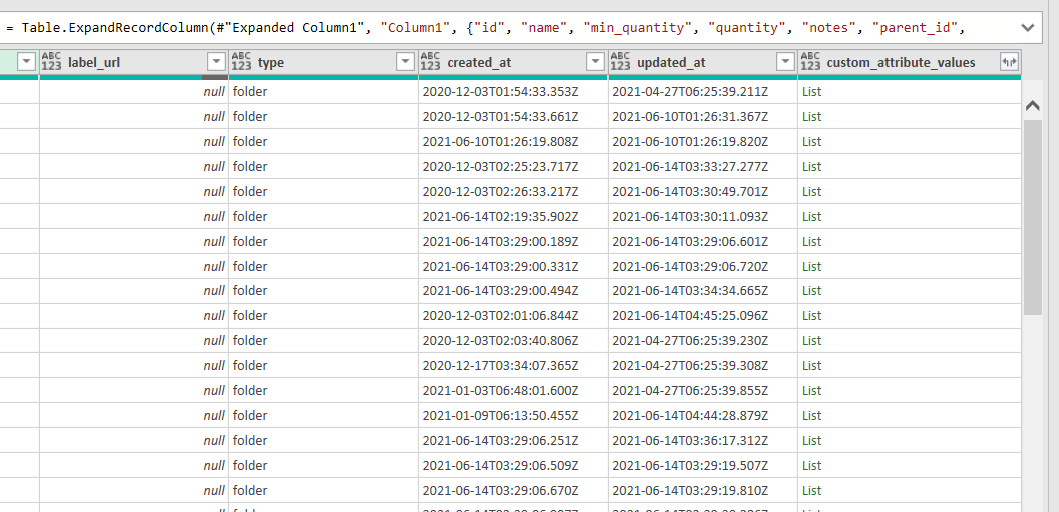Image resolution: width=1059 pixels, height=512 pixels.
Task: Select the updated_at column header
Action: coord(671,63)
